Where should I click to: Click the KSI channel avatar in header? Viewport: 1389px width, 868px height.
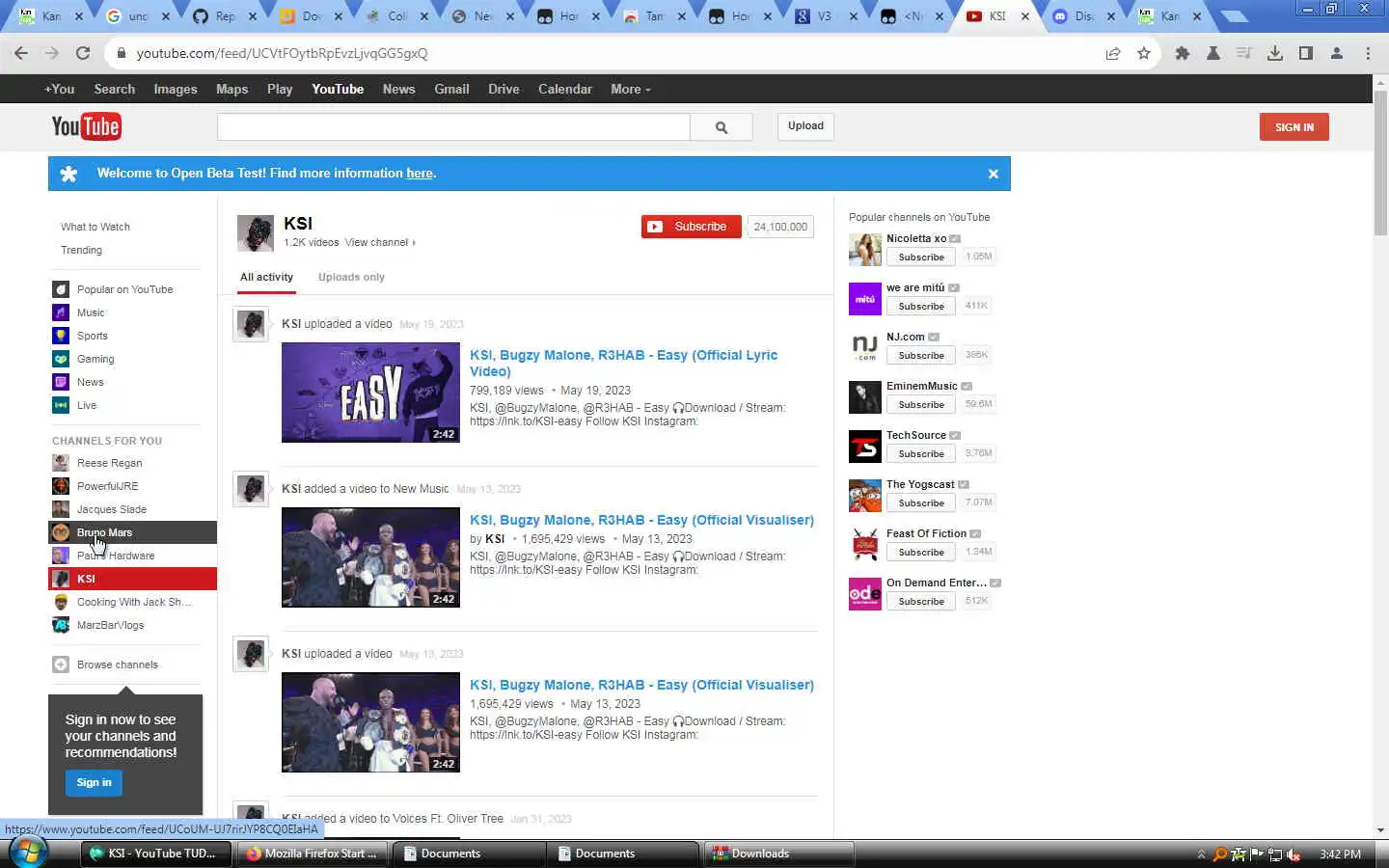[x=256, y=233]
